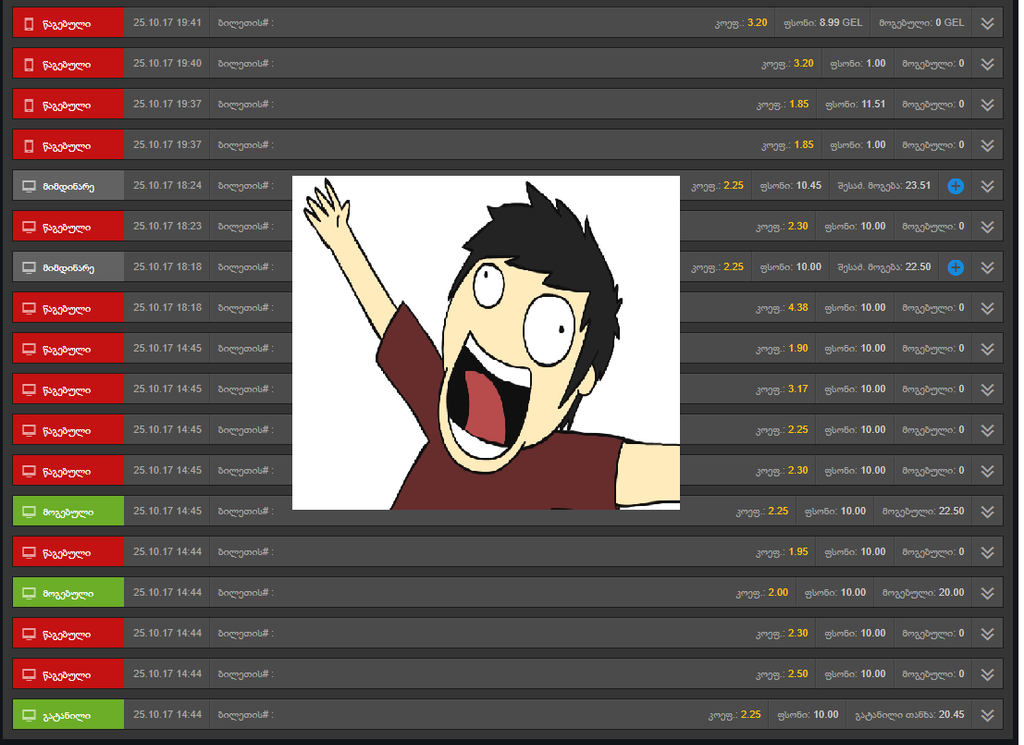The width and height of the screenshot is (1024, 745).
Task: Click possible winnings value 23.51
Action: pos(918,185)
